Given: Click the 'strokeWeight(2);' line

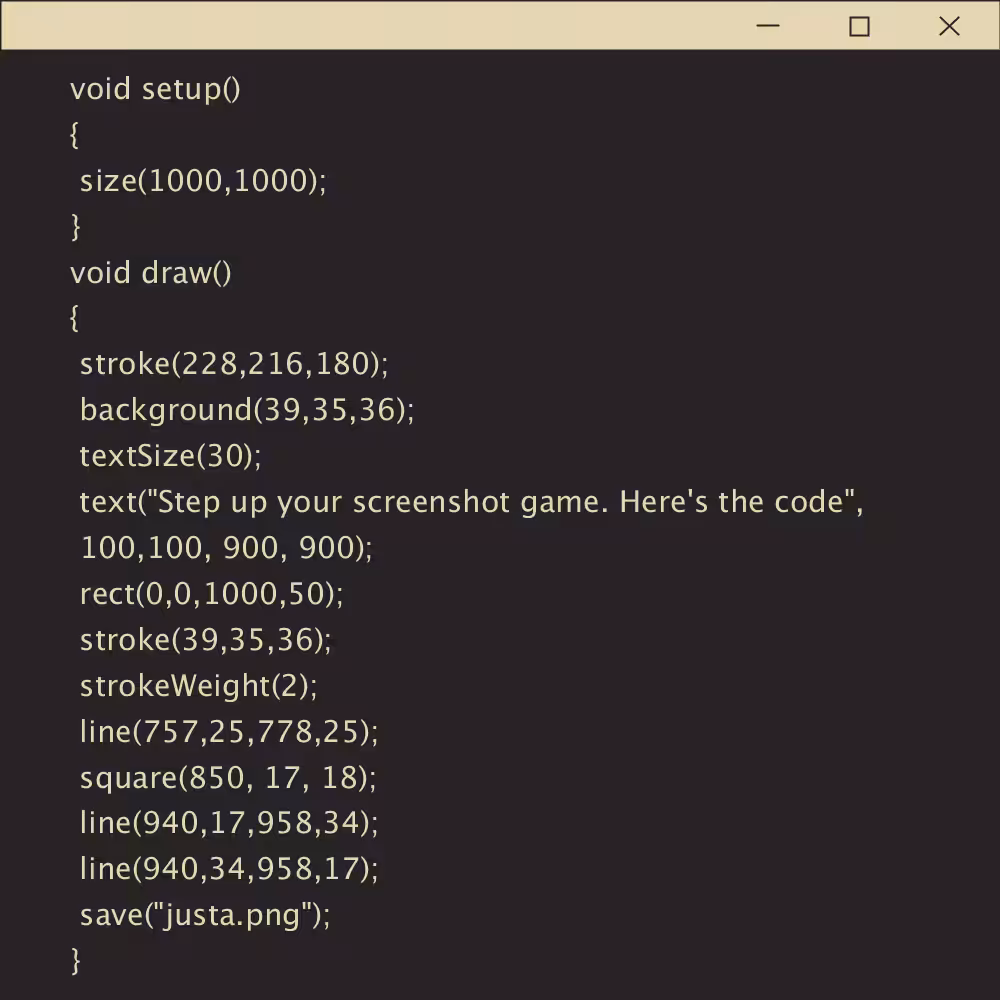Looking at the screenshot, I should point(198,686).
